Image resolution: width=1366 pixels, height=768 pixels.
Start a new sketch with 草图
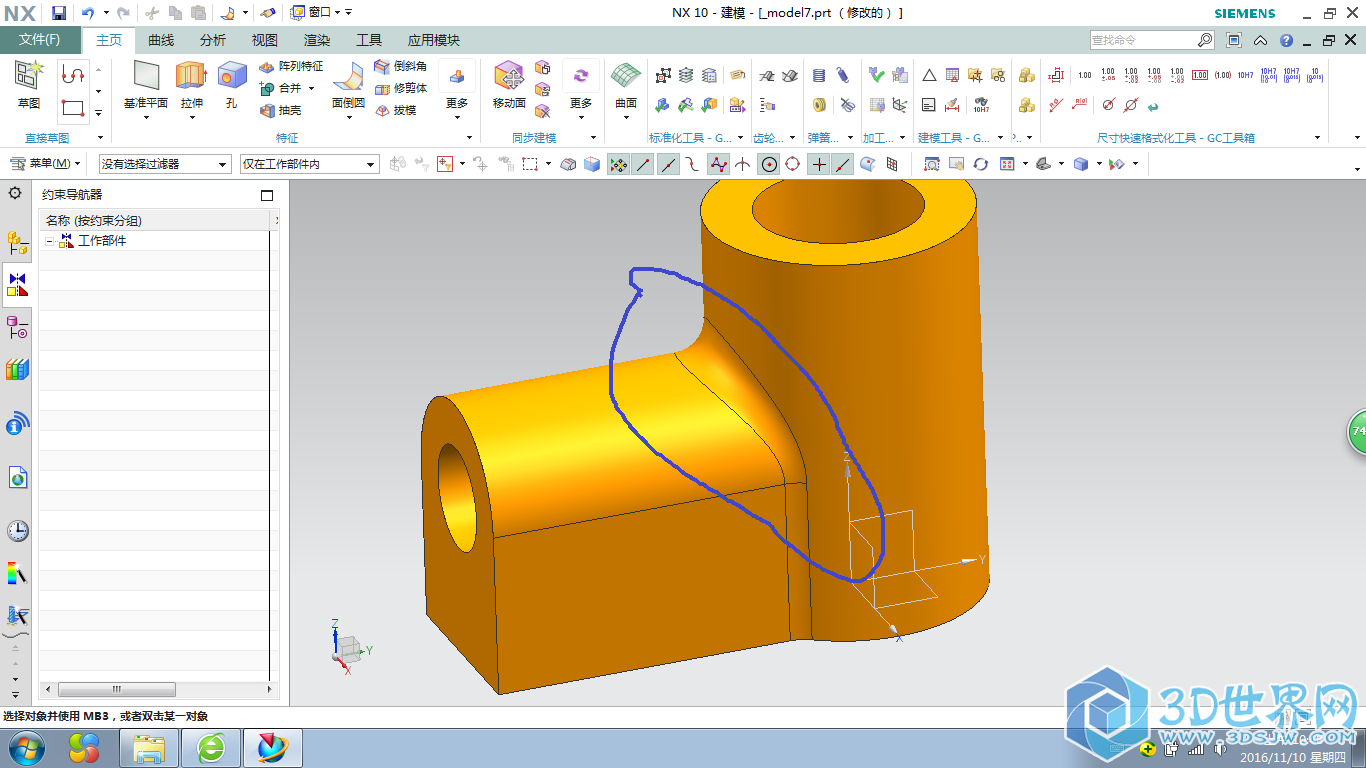[x=29, y=83]
